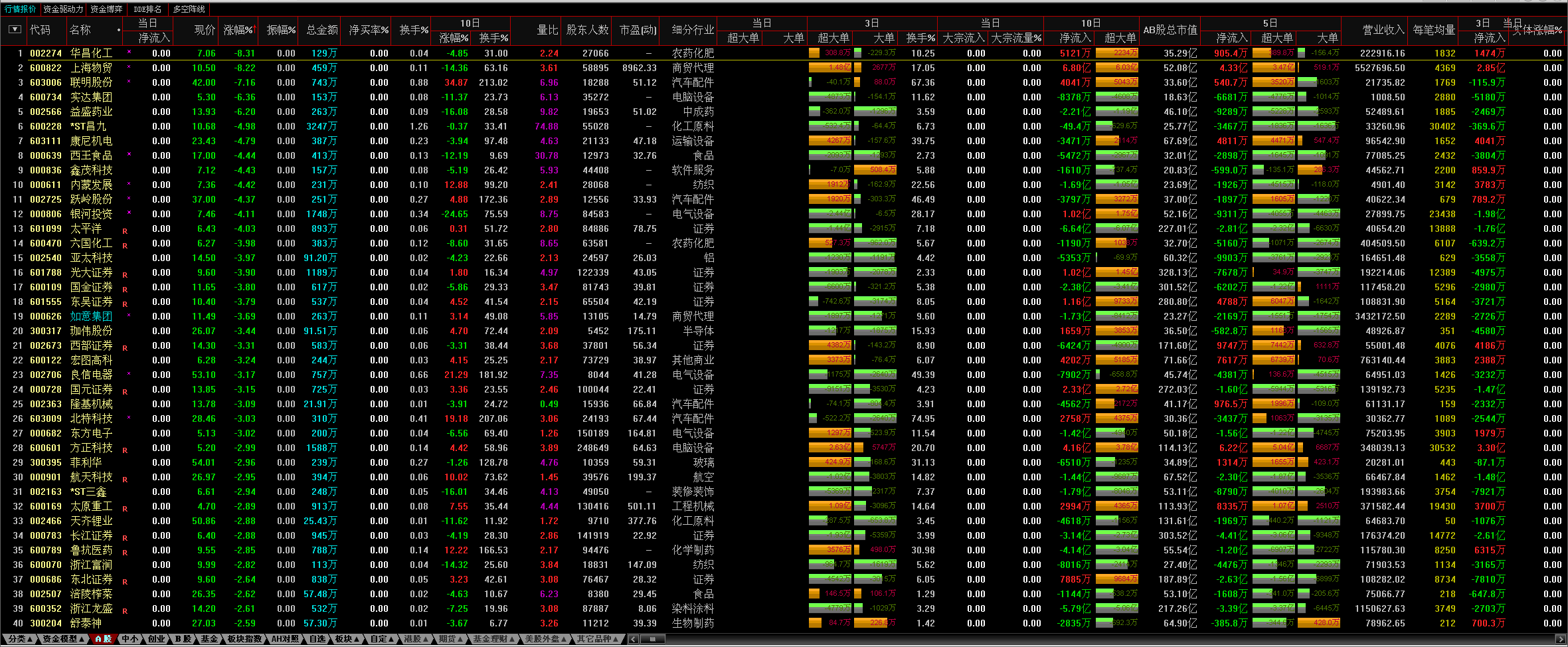Open the column menu arrow beside 代码
1568x647 pixels.
[x=15, y=29]
